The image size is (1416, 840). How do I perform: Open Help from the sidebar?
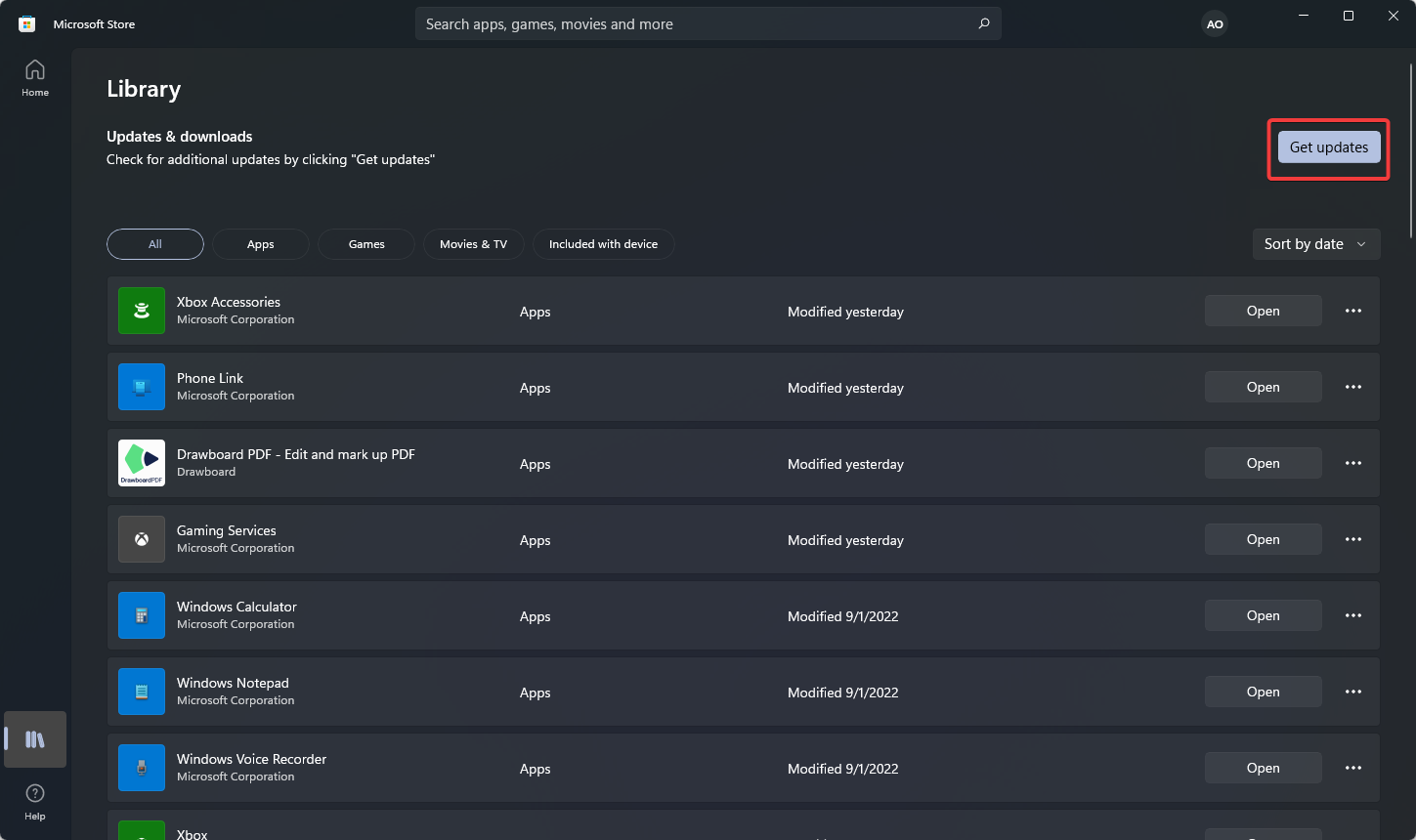click(35, 801)
